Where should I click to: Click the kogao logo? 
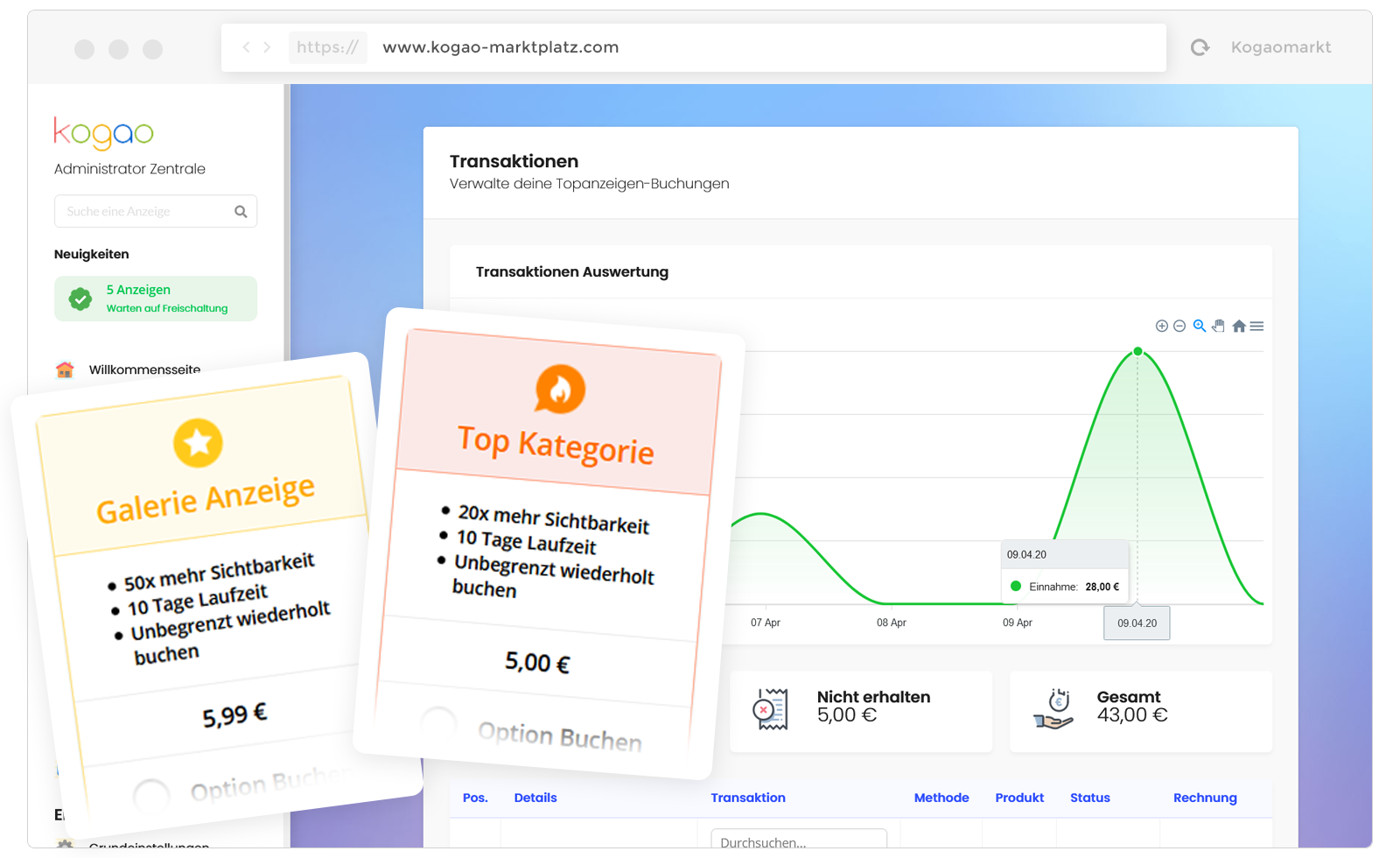pos(103,133)
